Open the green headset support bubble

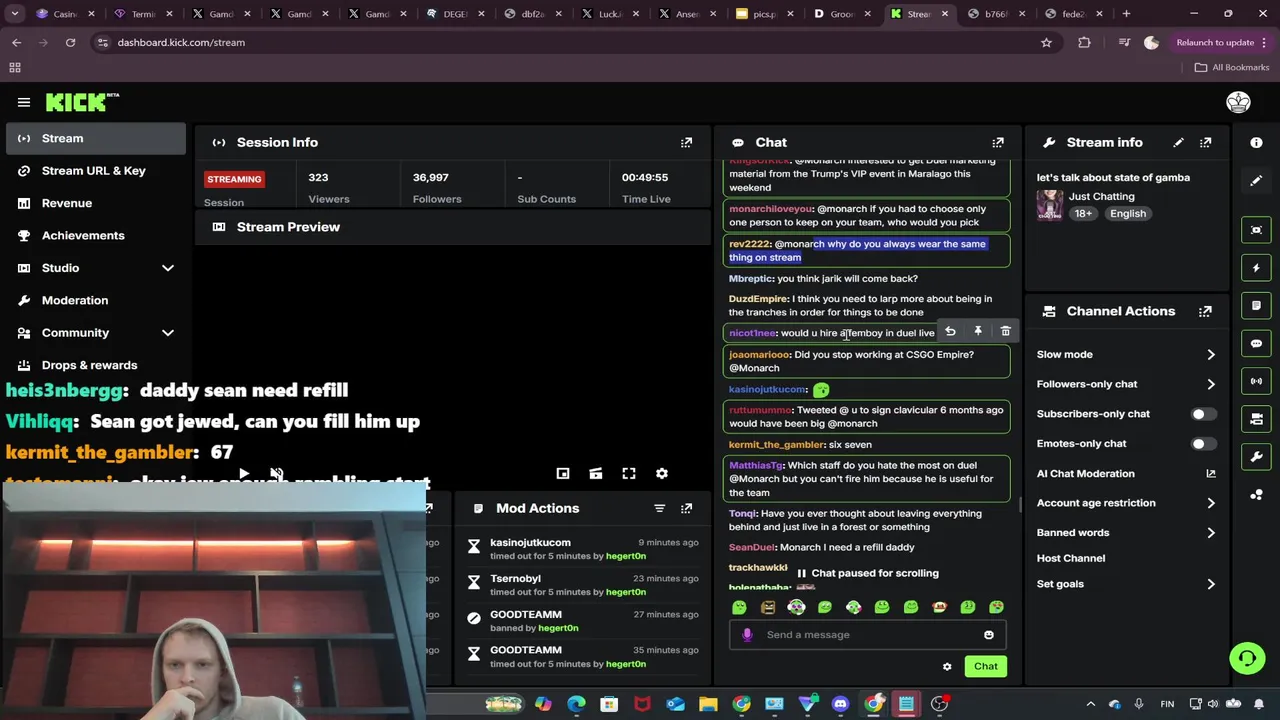tap(1247, 658)
